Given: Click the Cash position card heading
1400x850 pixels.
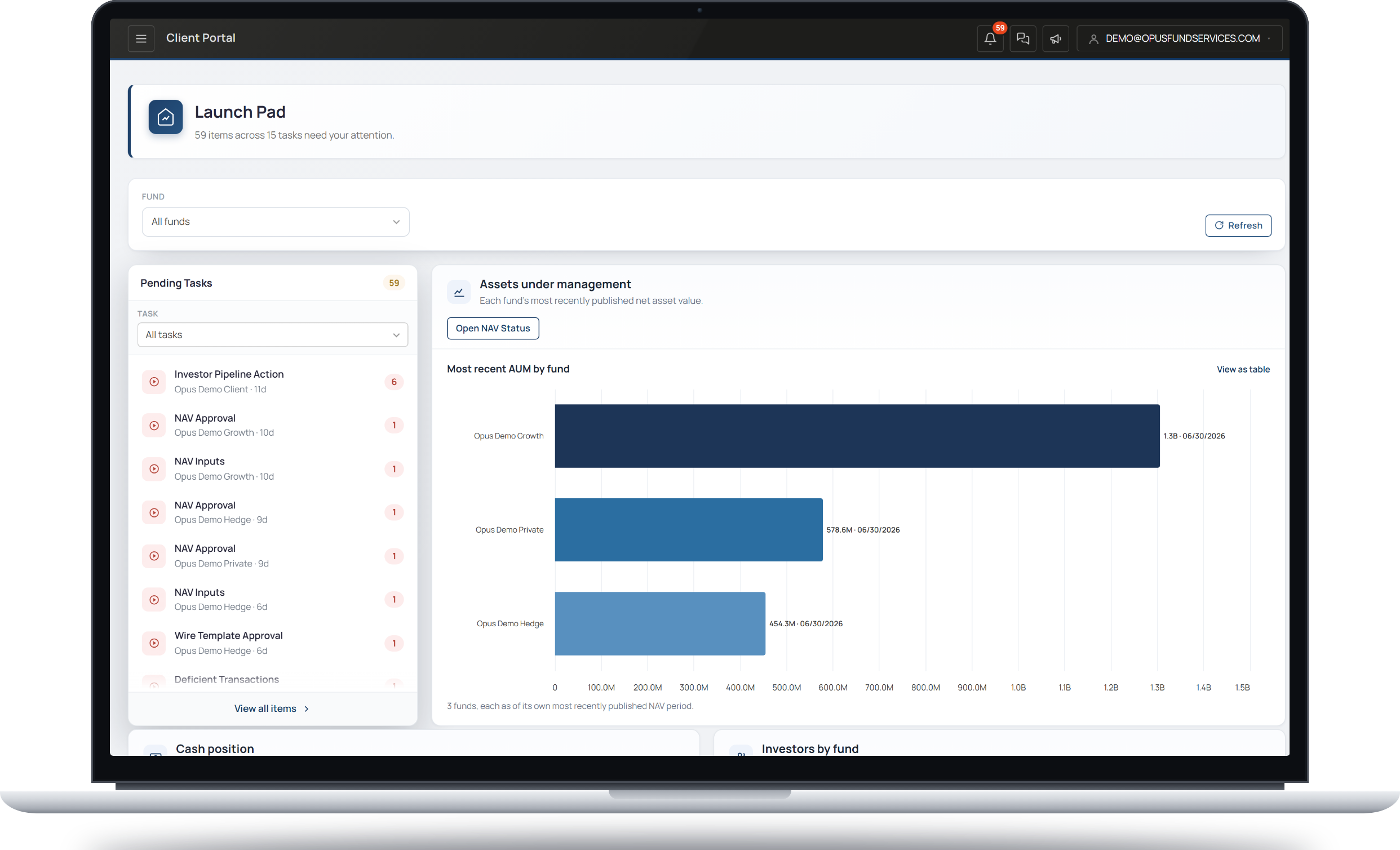Looking at the screenshot, I should click(215, 749).
